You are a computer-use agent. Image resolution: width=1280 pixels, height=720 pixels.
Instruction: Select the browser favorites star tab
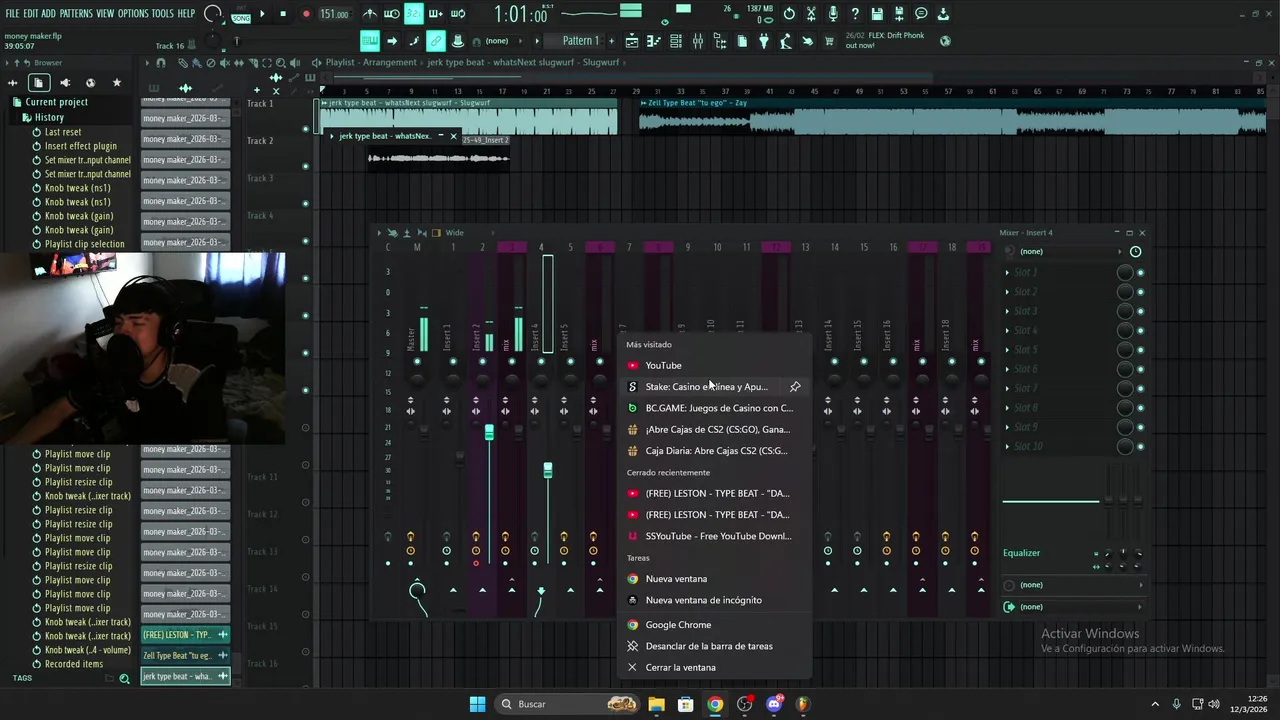[x=116, y=83]
